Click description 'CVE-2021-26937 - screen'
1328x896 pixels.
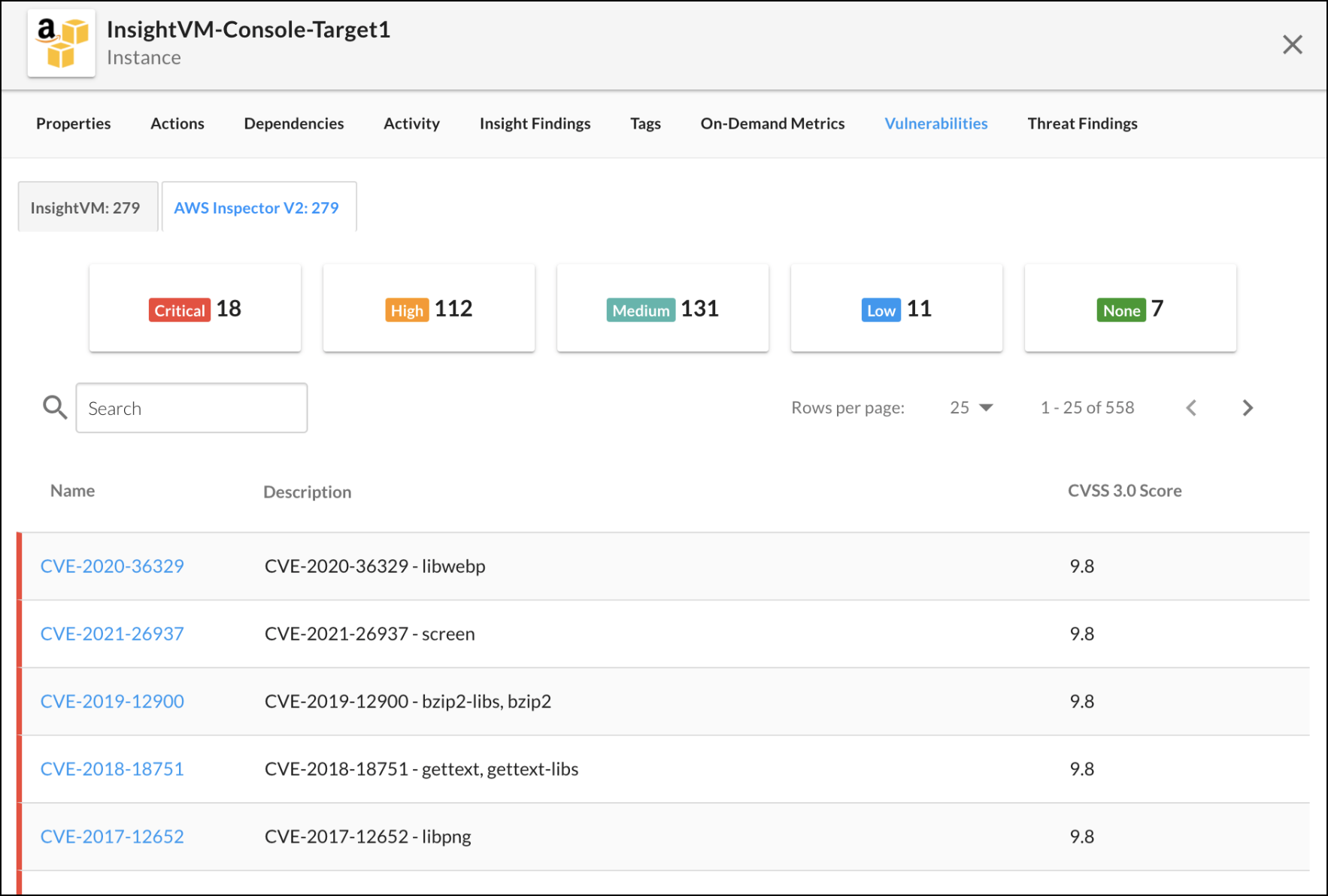click(x=369, y=634)
